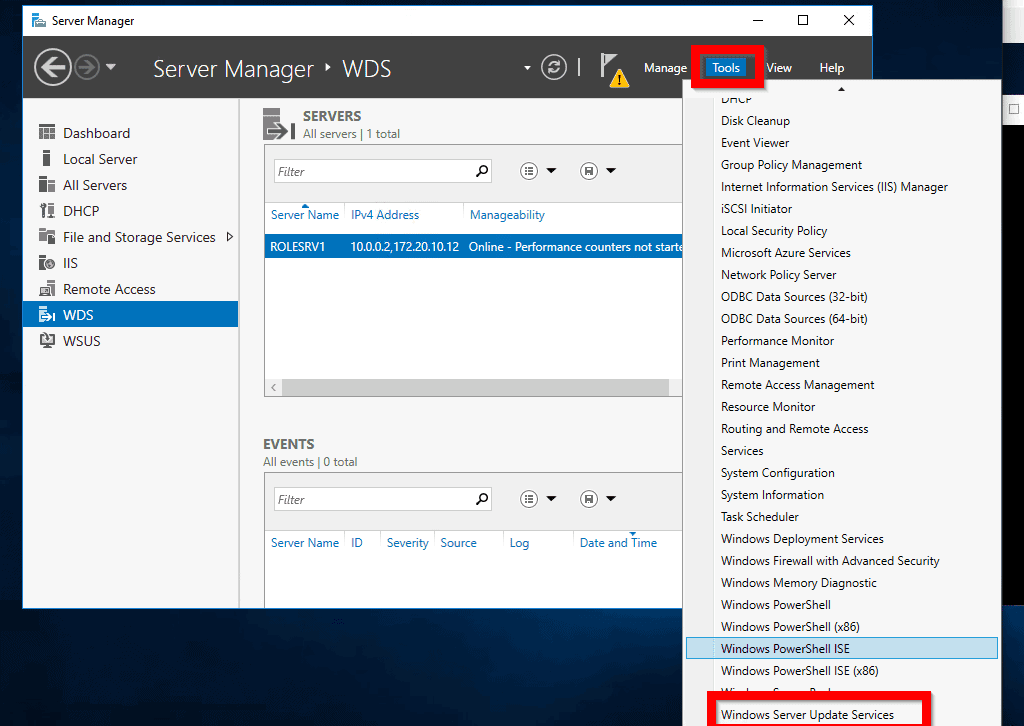1024x726 pixels.
Task: Open Local Server via its sidebar icon
Action: (x=46, y=159)
